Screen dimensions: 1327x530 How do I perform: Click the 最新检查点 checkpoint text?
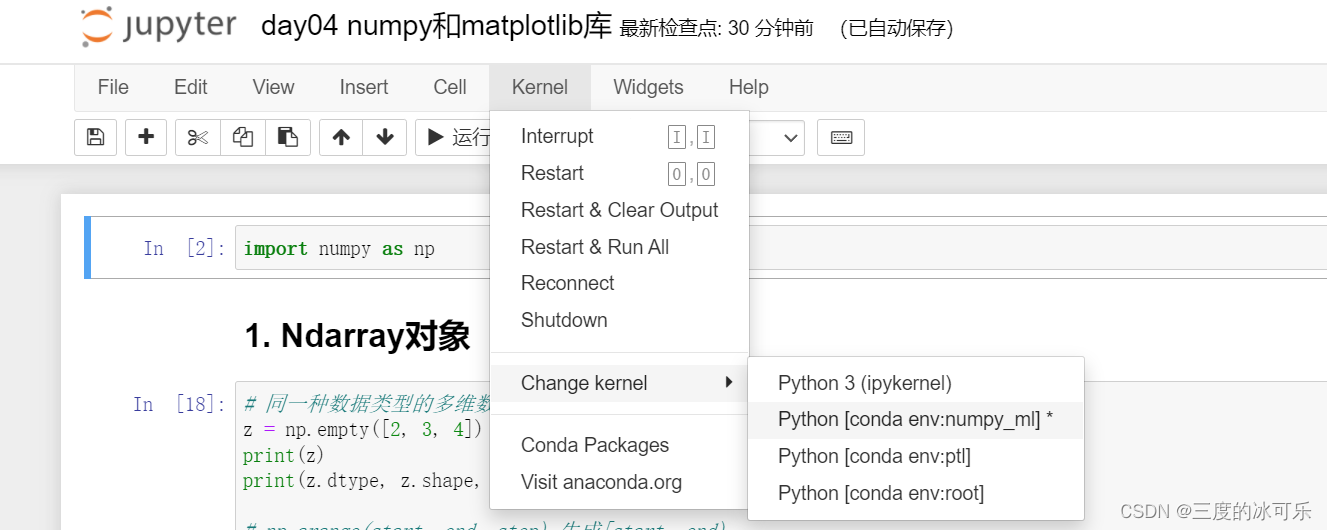(717, 29)
